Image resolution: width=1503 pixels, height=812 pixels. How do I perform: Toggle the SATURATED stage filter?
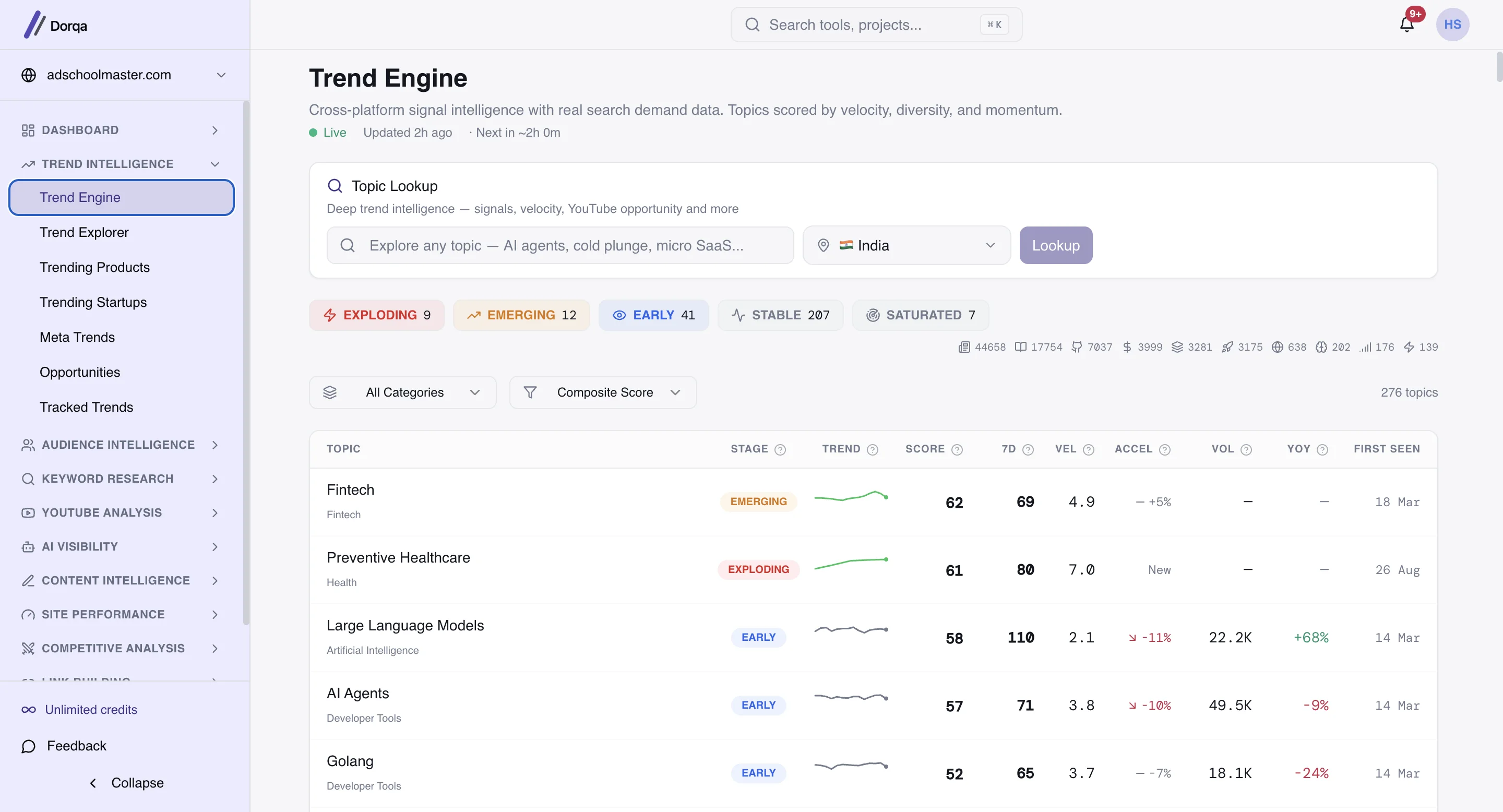point(920,315)
